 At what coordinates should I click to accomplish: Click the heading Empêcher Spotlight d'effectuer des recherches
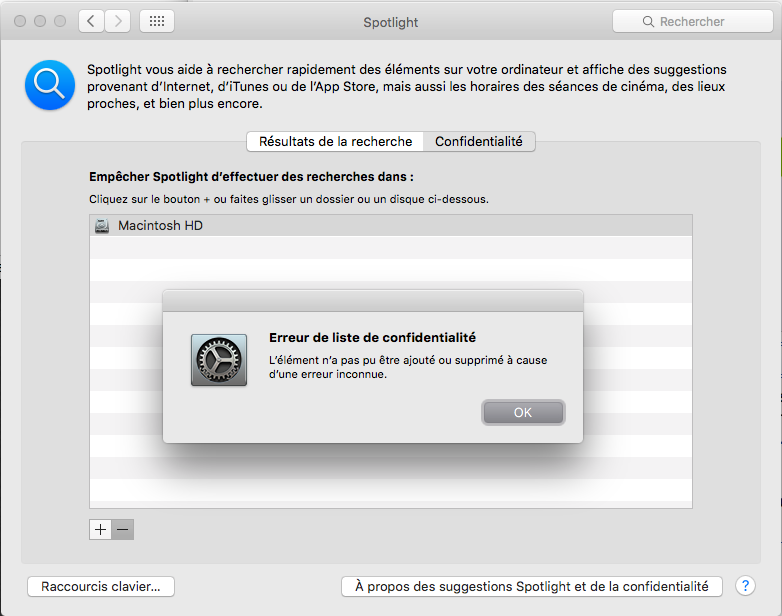(x=251, y=177)
